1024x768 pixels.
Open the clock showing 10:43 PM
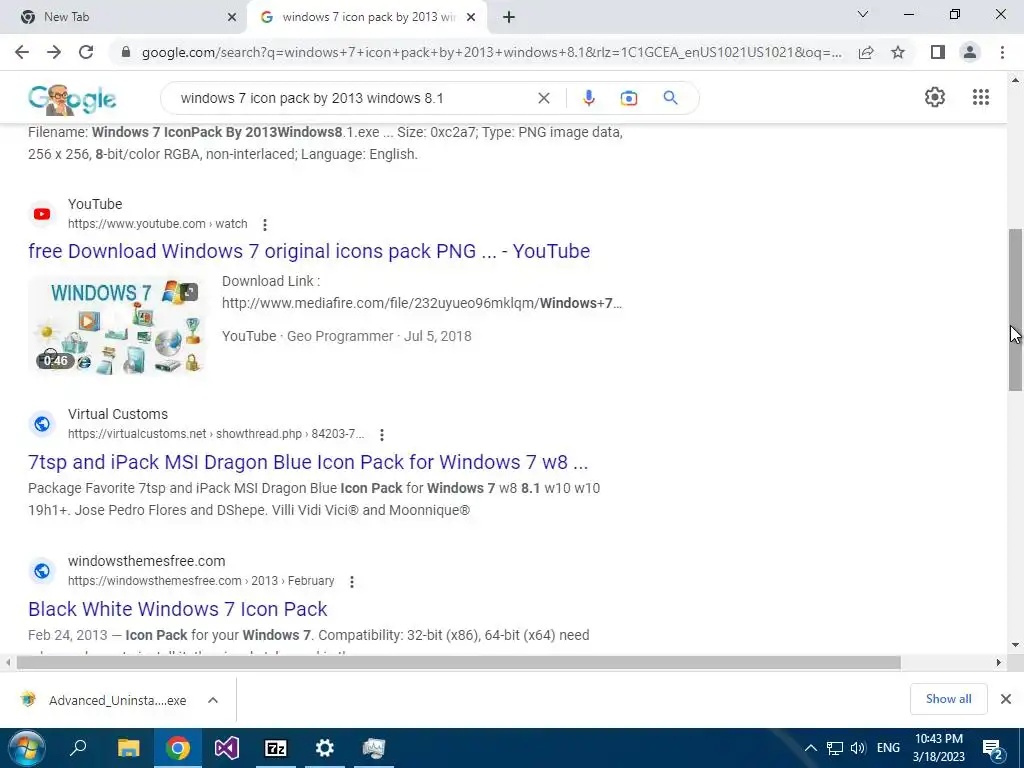(x=938, y=748)
